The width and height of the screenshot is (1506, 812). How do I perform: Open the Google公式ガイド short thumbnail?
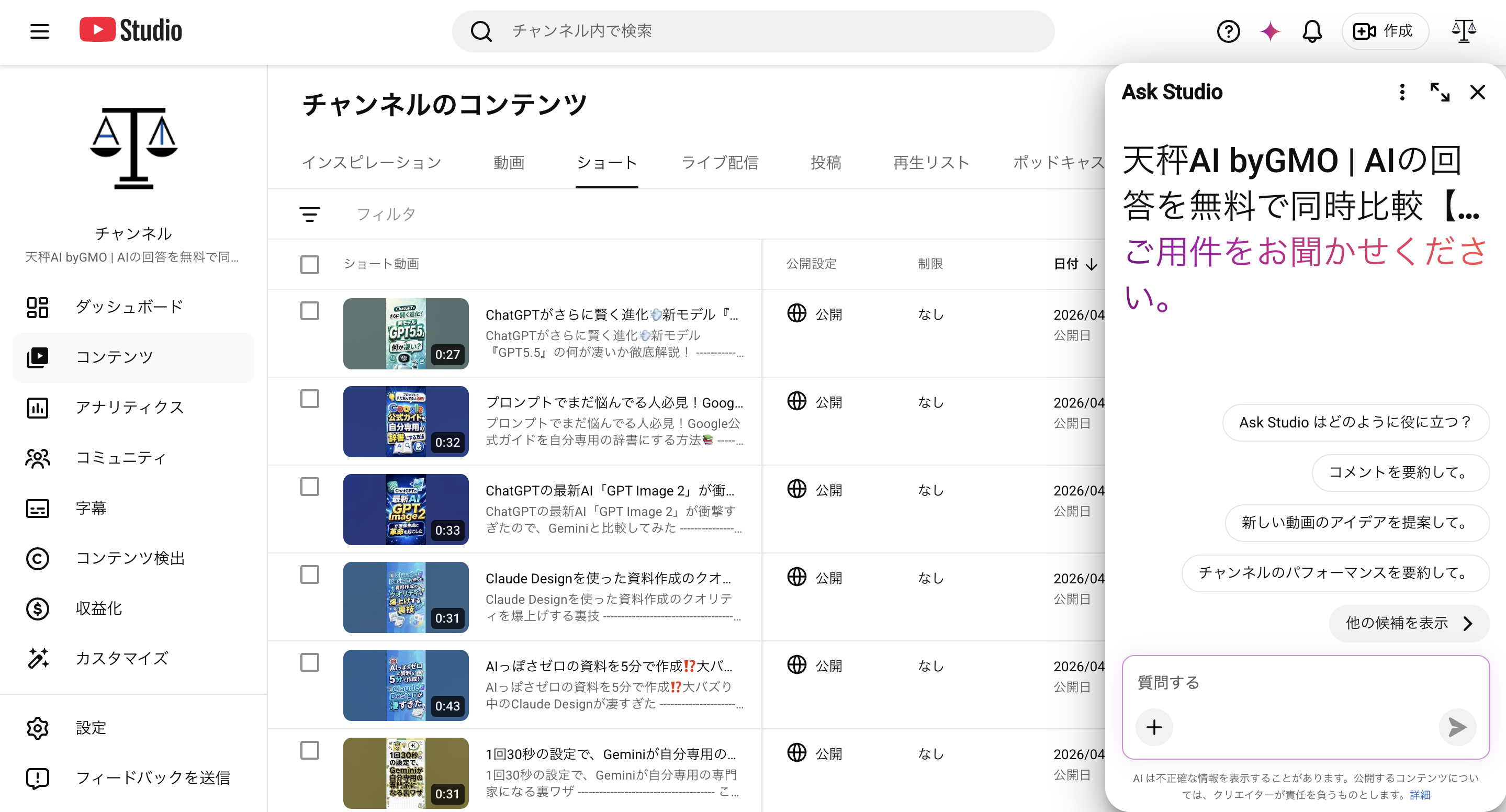coord(406,422)
